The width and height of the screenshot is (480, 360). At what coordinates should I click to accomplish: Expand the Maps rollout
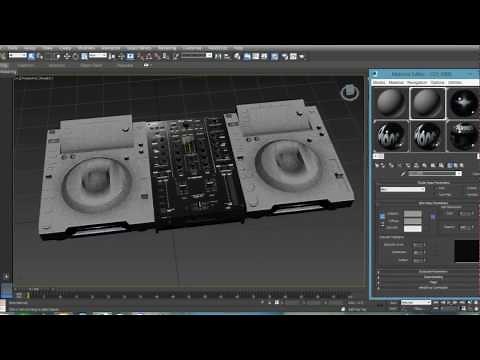(433, 282)
